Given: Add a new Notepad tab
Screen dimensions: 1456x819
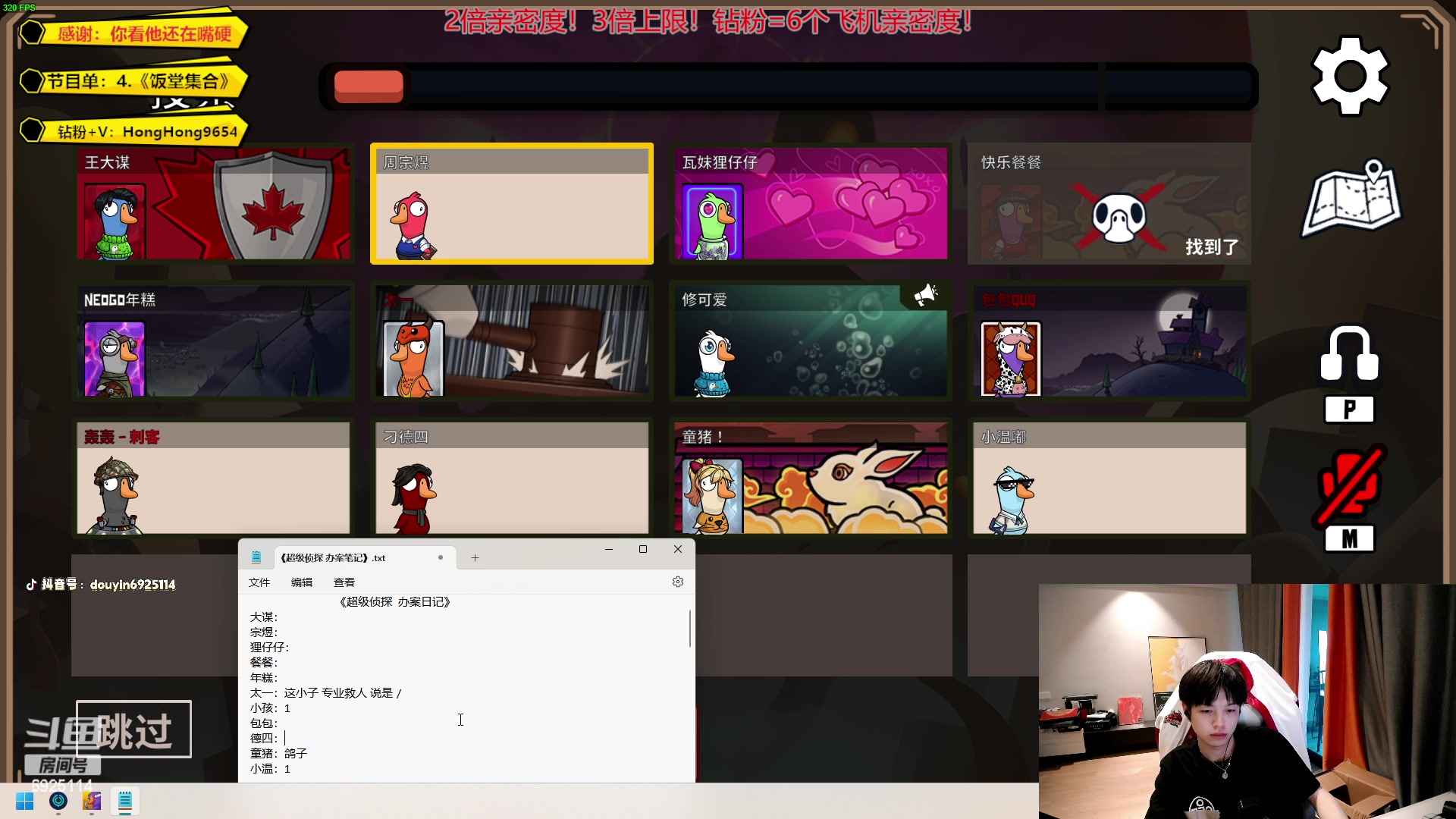Looking at the screenshot, I should tap(475, 558).
